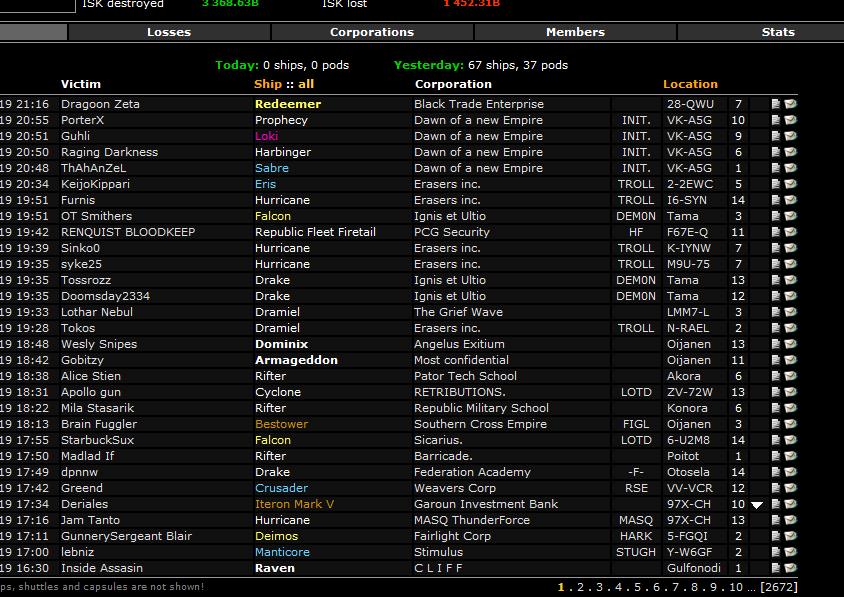Open victim RENQUIST BLOODKEEP's profile
Screen dimensions: 844x597
128,232
